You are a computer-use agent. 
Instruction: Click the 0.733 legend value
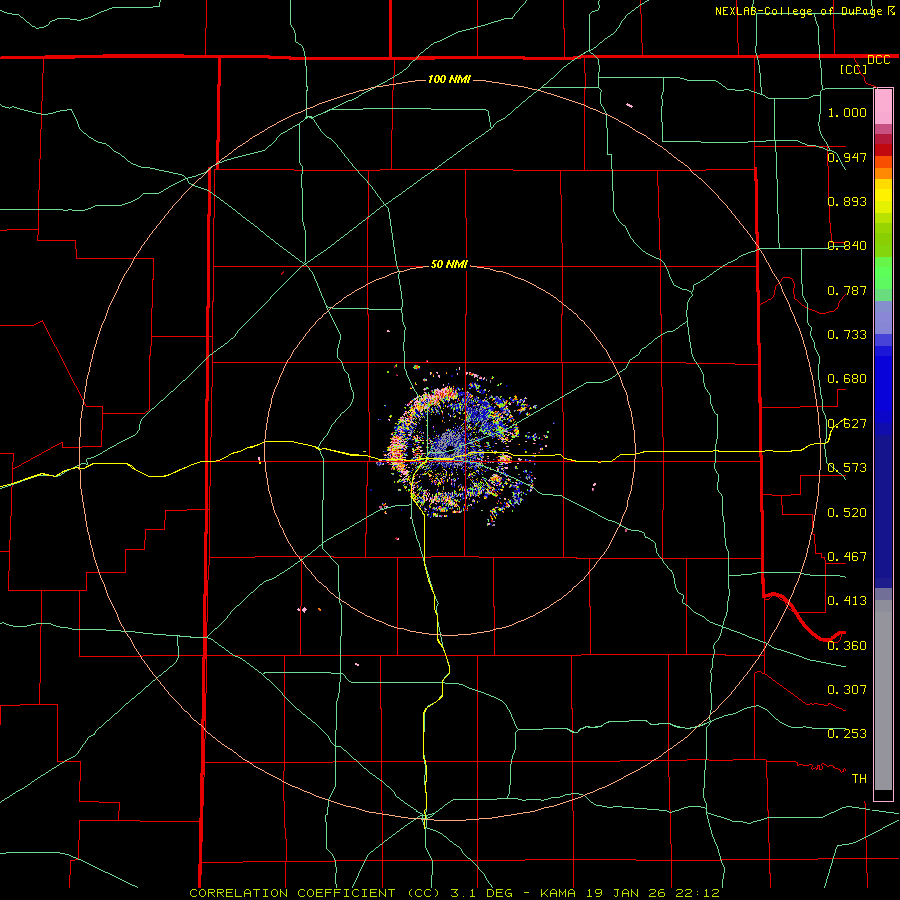[847, 334]
